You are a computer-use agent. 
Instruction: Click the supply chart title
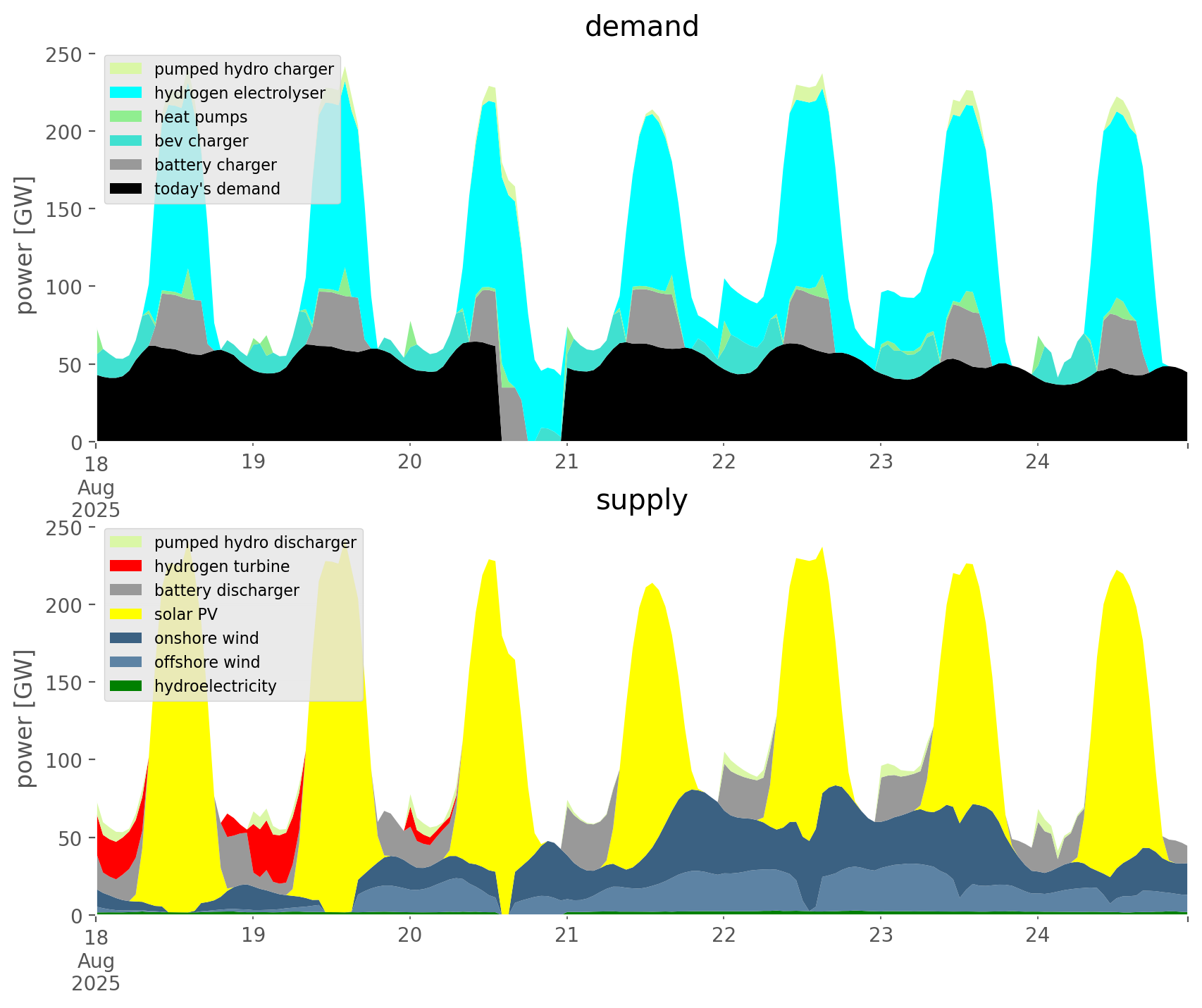(641, 500)
